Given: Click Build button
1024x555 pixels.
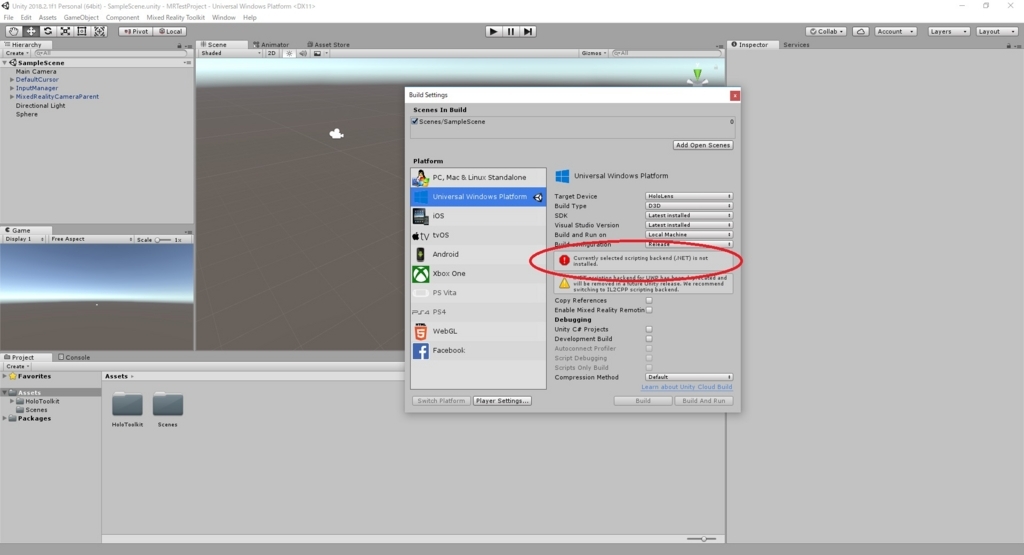Looking at the screenshot, I should click(643, 401).
